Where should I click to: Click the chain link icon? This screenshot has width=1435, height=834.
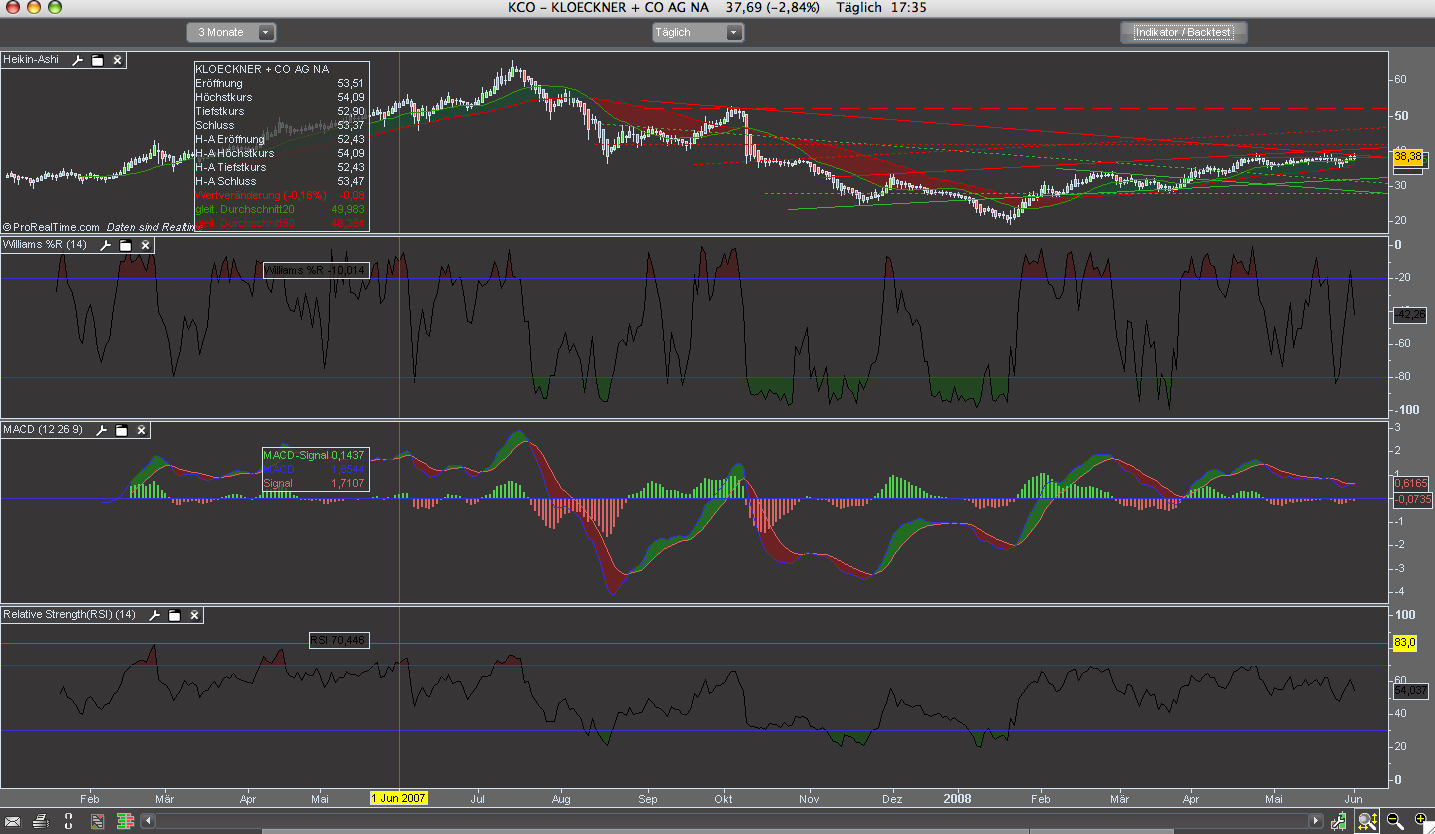click(x=70, y=821)
